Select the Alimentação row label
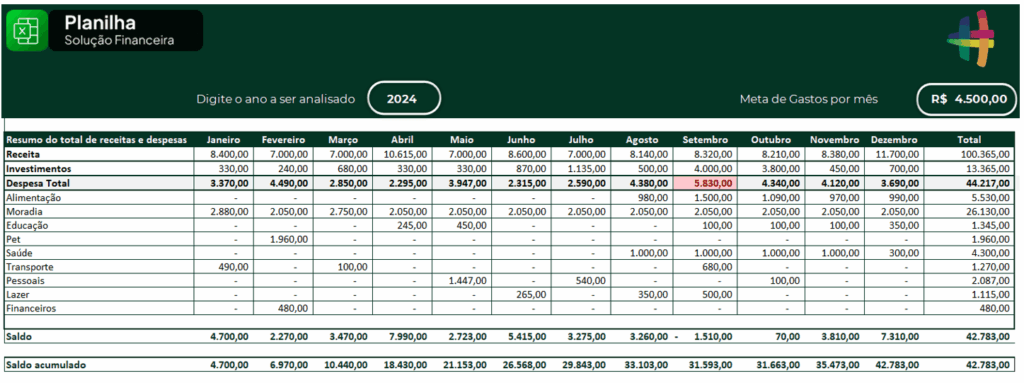 33,197
